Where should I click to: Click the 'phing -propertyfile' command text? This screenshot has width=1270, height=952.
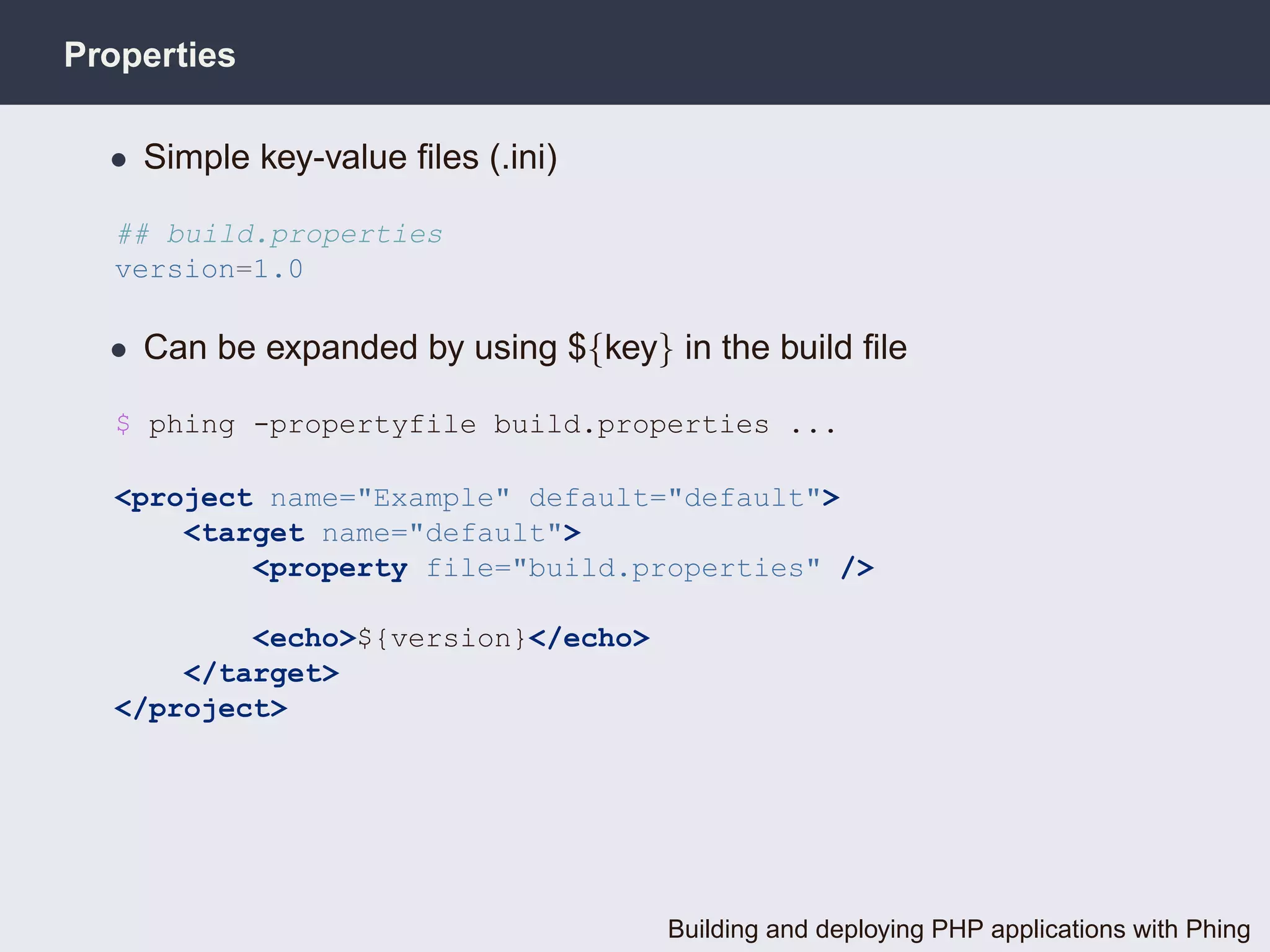tap(312, 425)
